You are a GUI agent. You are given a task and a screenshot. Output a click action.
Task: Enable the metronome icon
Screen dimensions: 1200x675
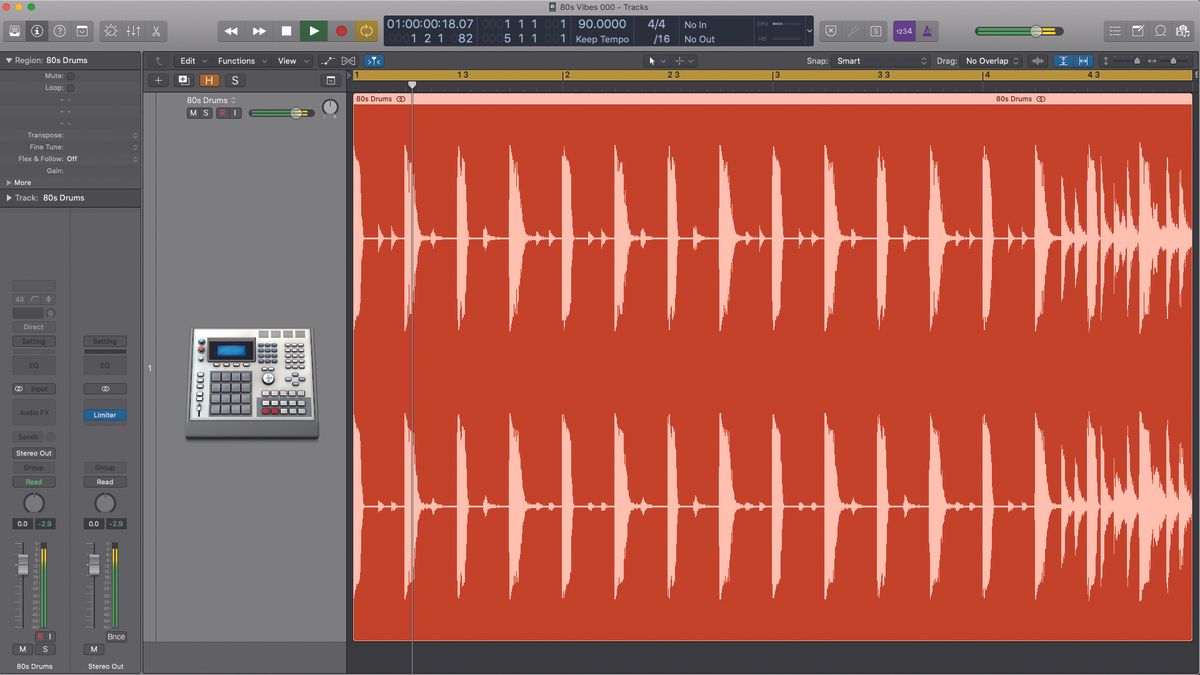pyautogui.click(x=926, y=31)
